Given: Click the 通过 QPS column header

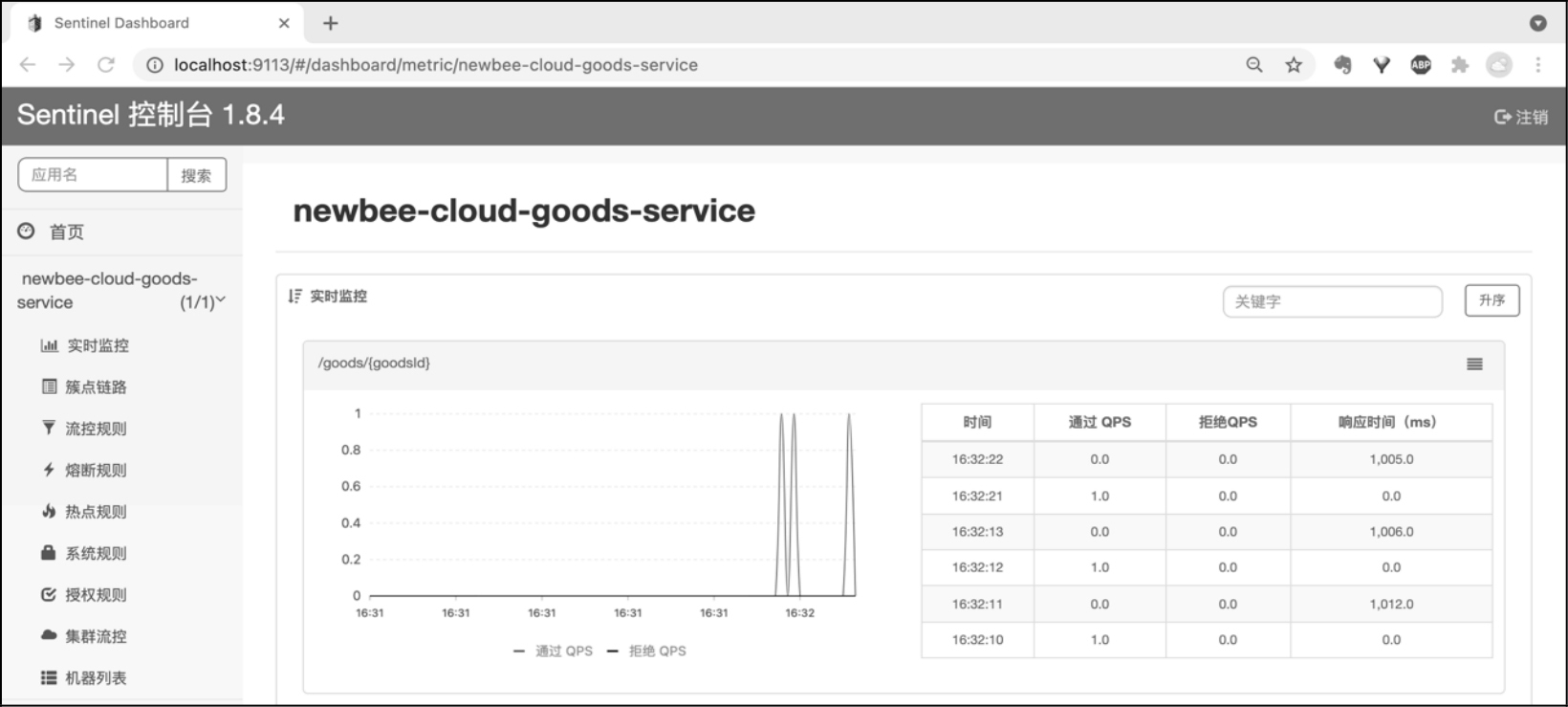Looking at the screenshot, I should [1100, 422].
